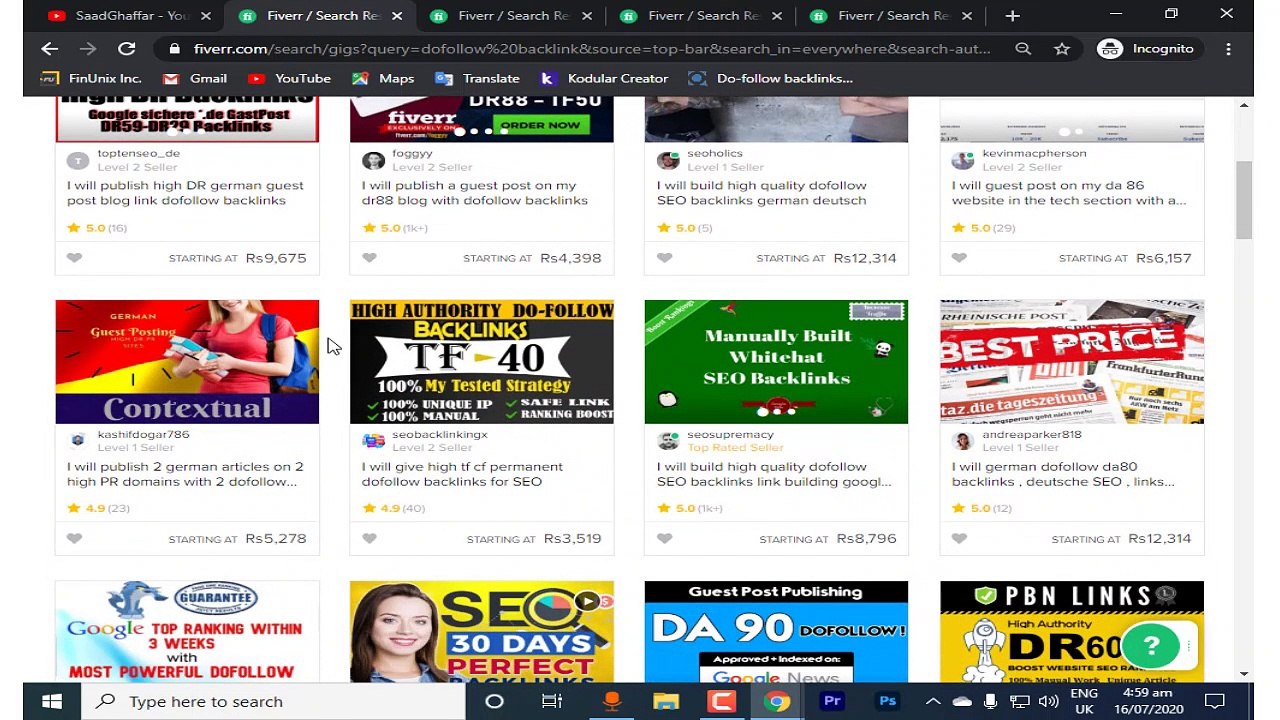This screenshot has width=1280, height=720.
Task: Open the Best Price newspaper gig thumbnail
Action: point(1072,362)
